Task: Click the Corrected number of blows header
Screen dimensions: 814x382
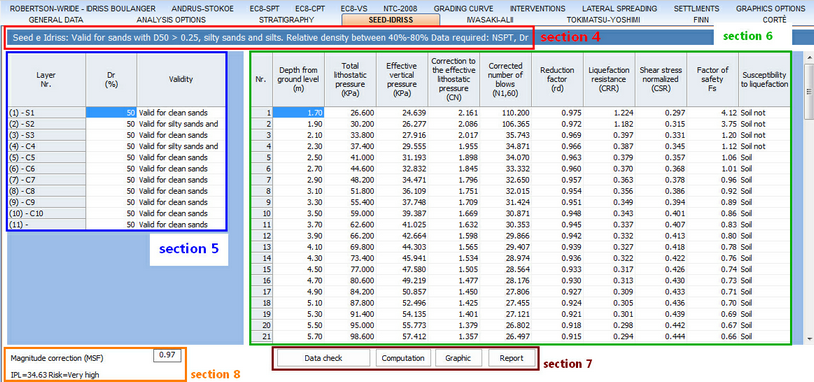Action: tap(506, 79)
